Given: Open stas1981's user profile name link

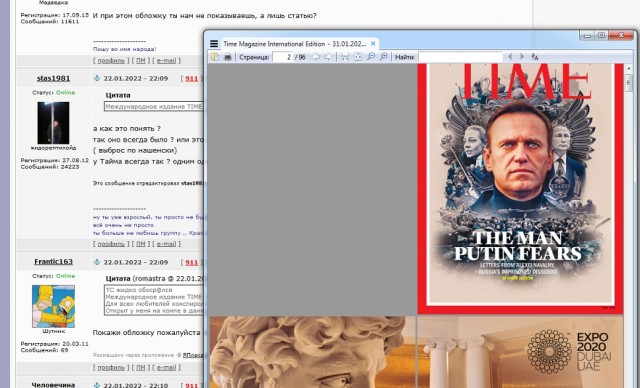Looking at the screenshot, I should click(53, 78).
